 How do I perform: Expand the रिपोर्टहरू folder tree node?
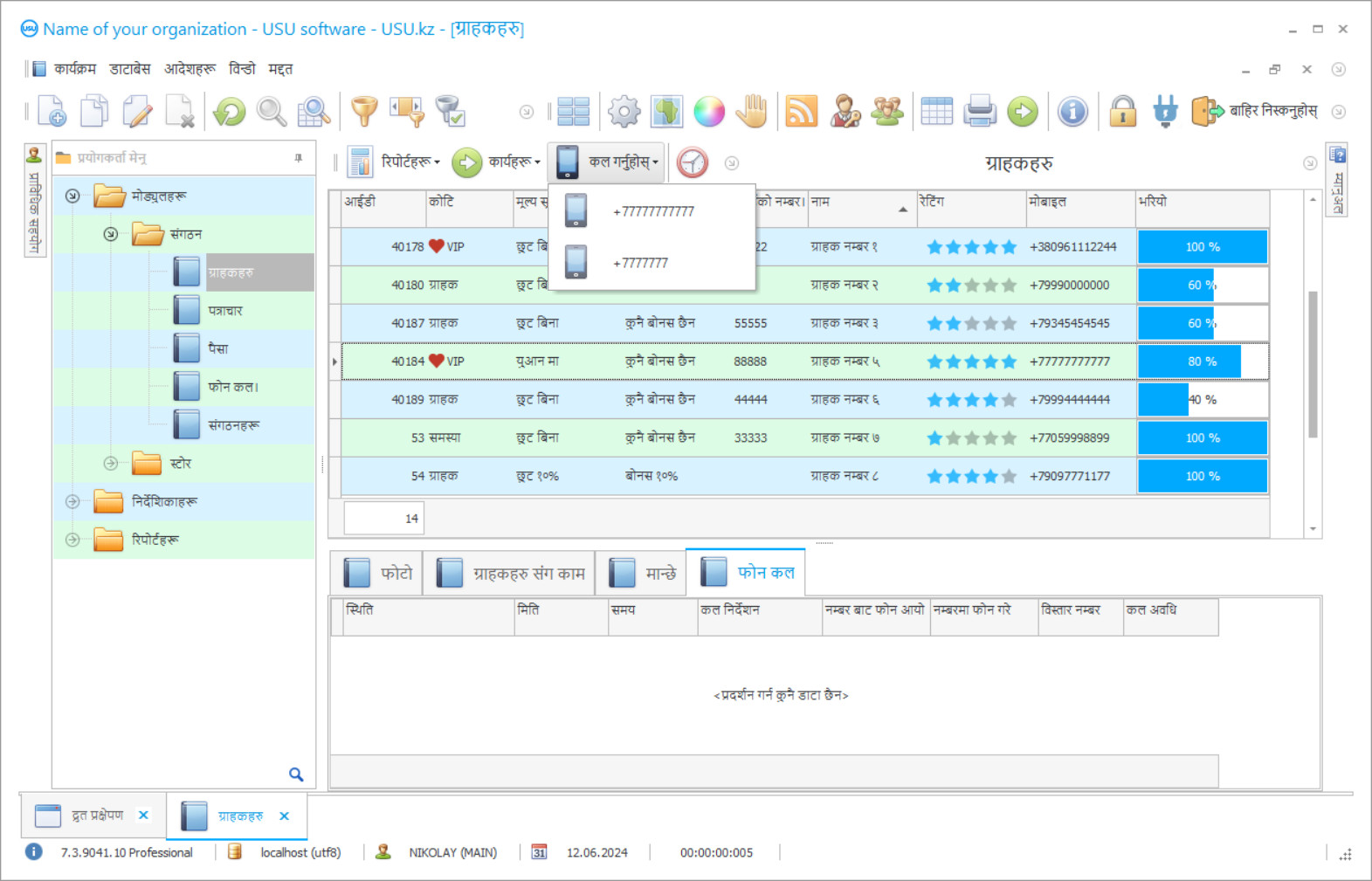pyautogui.click(x=72, y=540)
